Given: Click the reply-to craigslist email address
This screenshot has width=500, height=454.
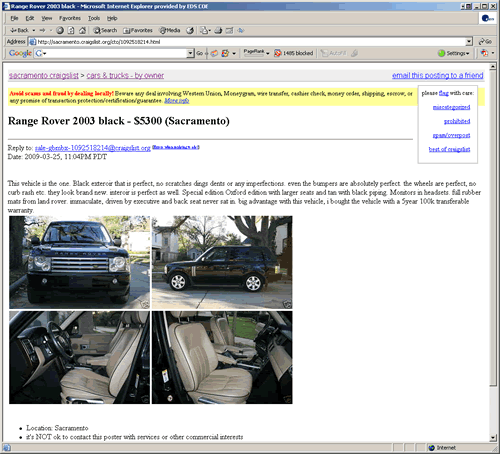Looking at the screenshot, I should [93, 148].
